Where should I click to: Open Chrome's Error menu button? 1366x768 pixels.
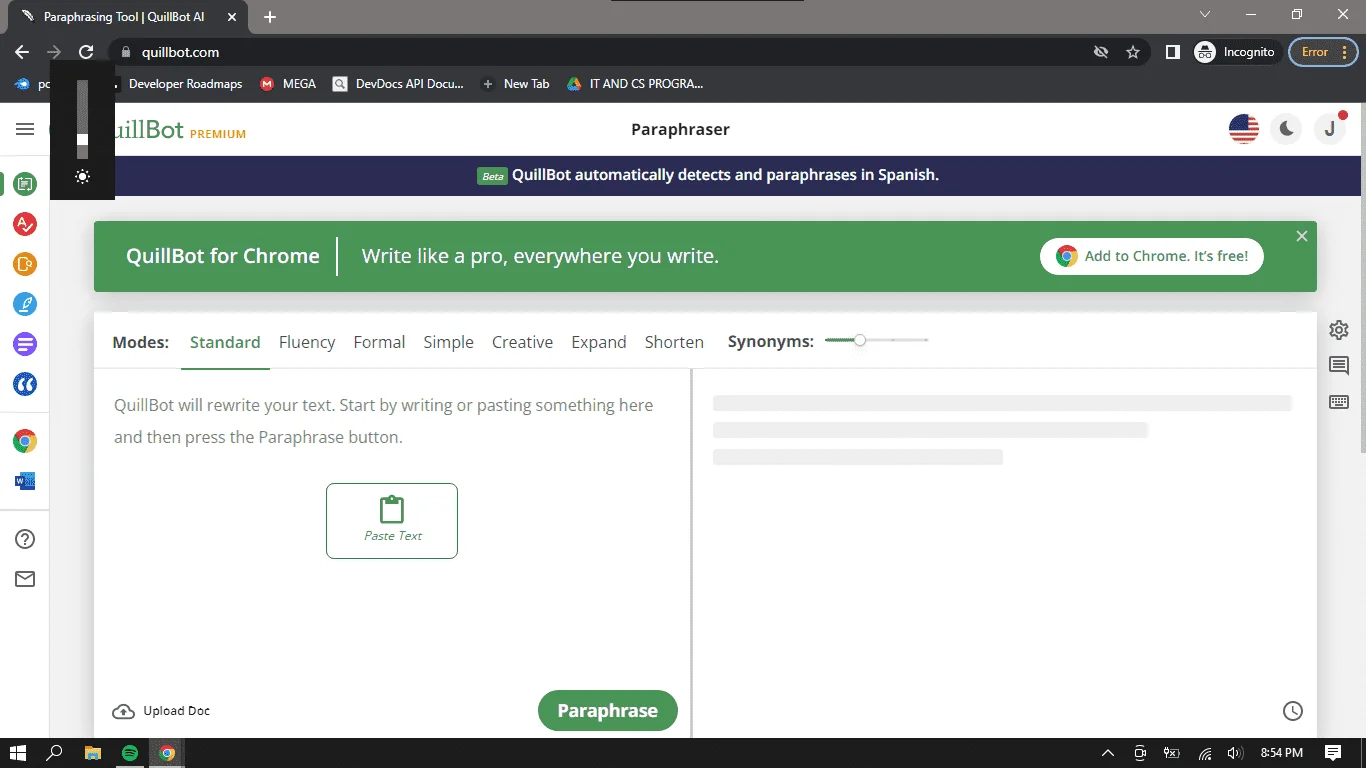tap(1323, 52)
